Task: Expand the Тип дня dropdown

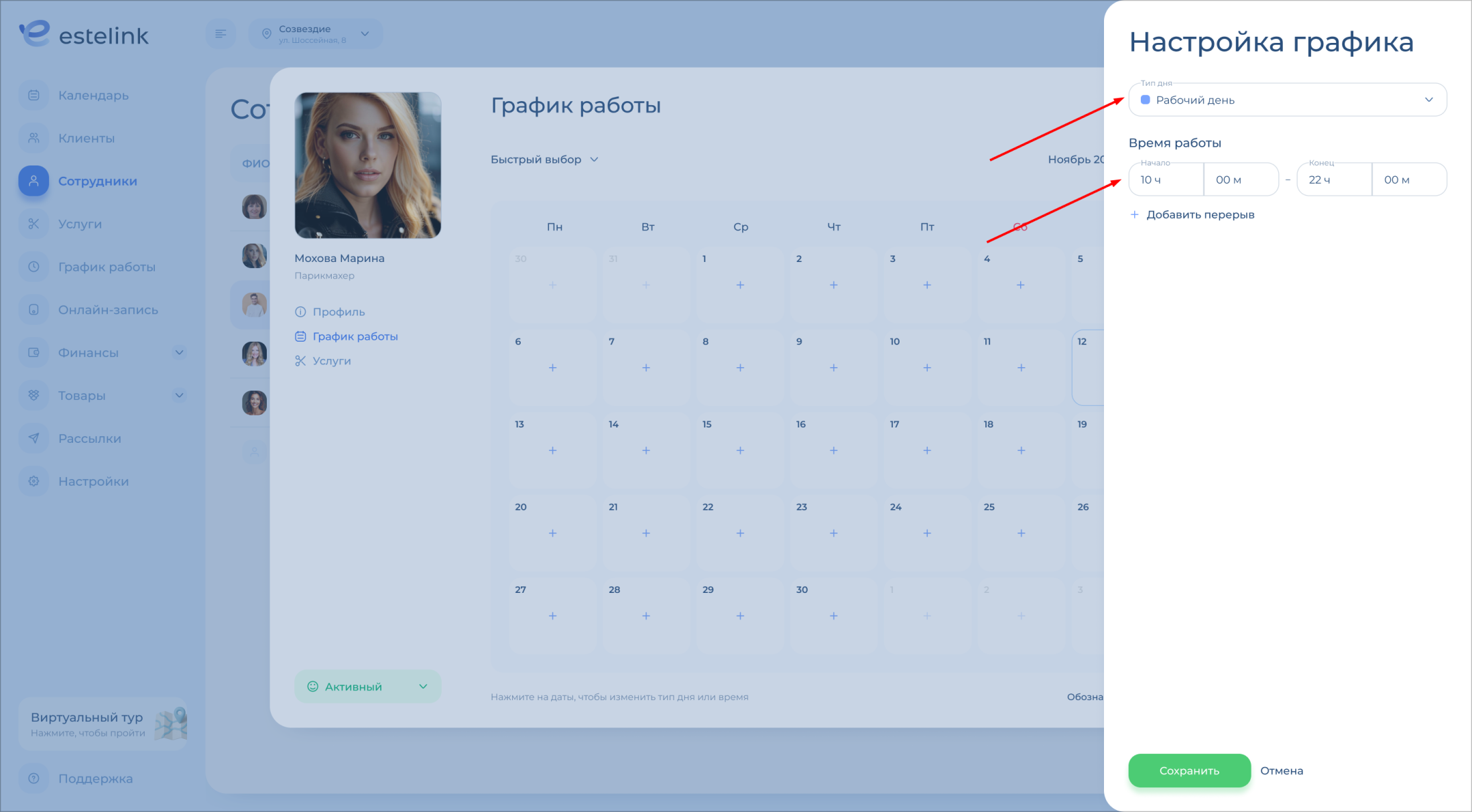Action: click(1288, 100)
